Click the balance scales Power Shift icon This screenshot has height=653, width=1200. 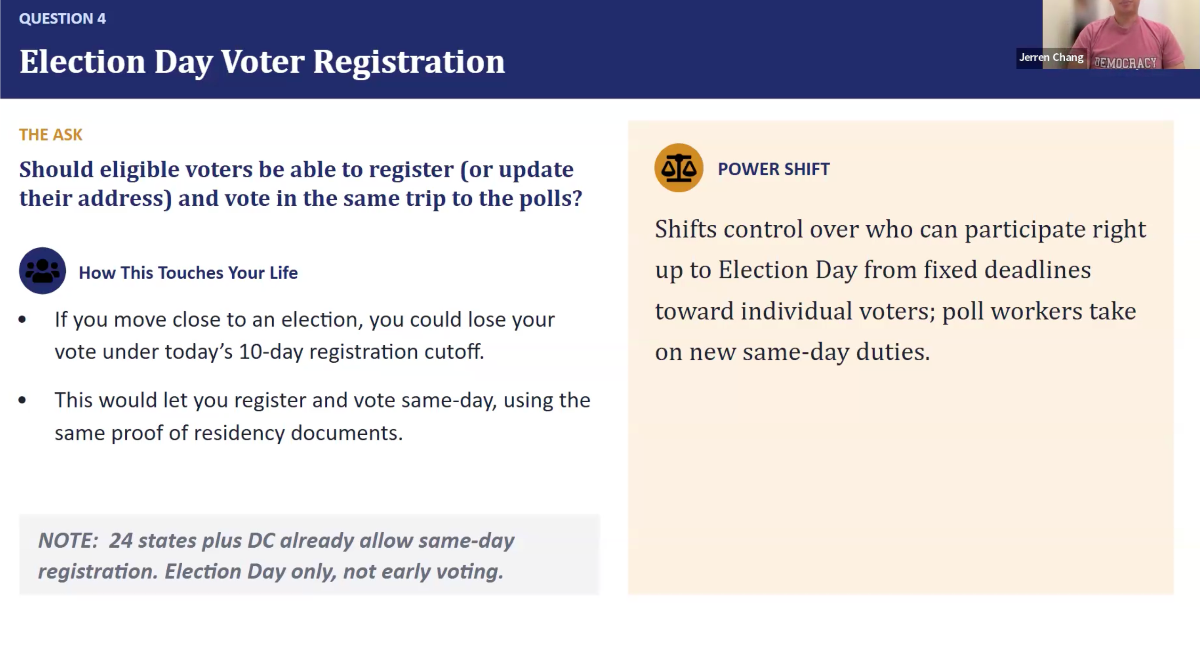point(679,168)
